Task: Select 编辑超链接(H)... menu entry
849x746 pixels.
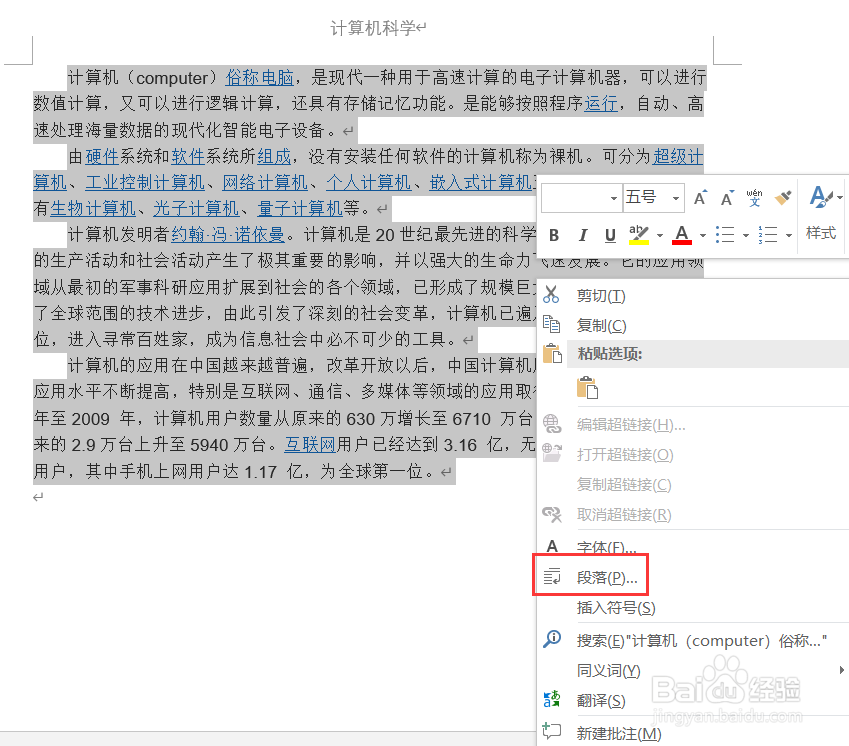Action: [x=631, y=425]
